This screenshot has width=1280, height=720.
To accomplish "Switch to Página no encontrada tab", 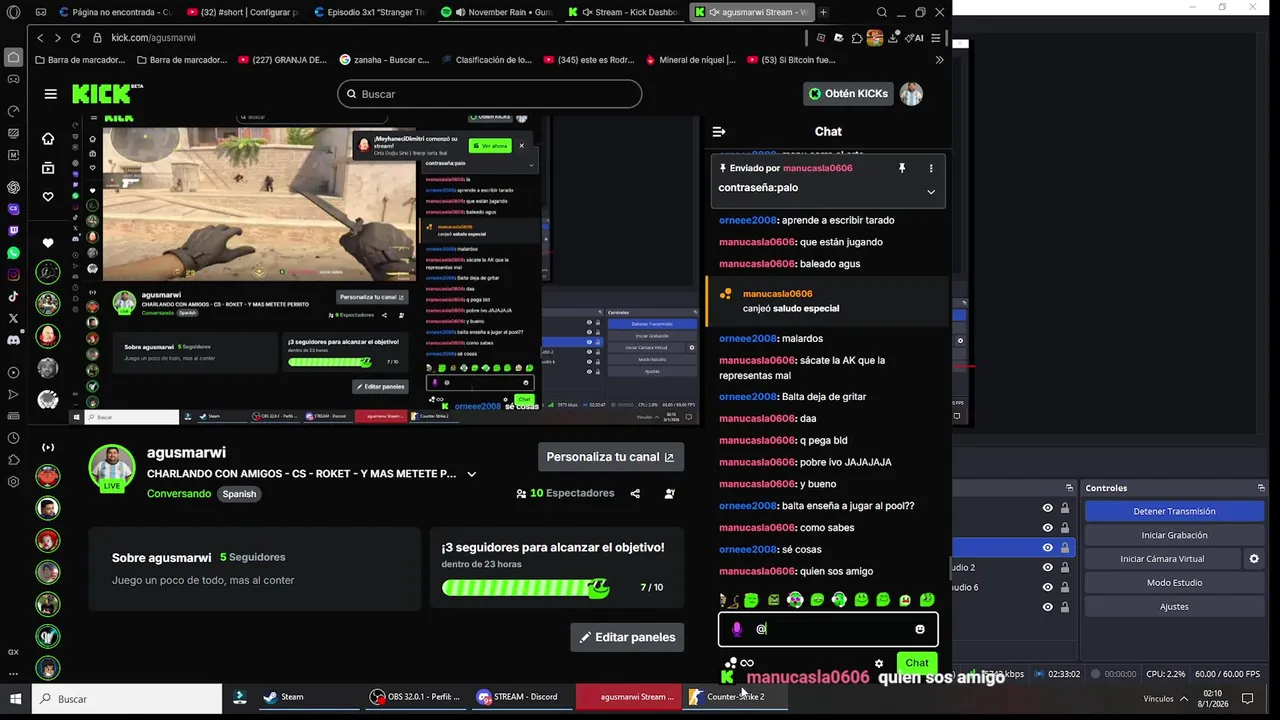I will point(115,12).
